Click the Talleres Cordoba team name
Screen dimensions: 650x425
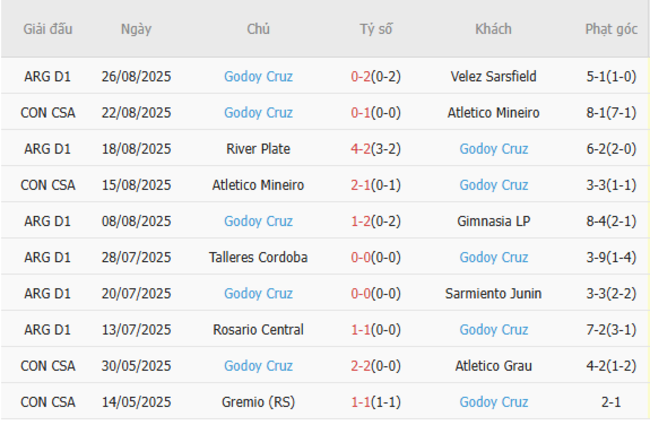[258, 257]
